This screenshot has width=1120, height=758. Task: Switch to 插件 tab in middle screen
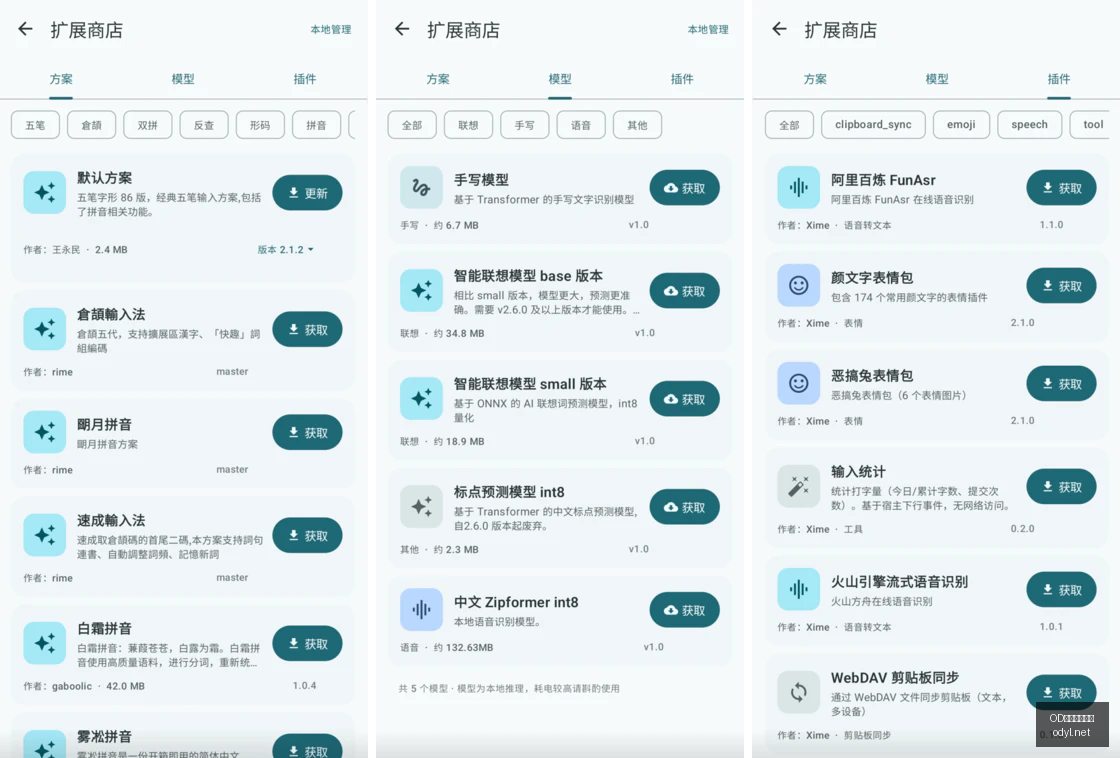tap(682, 79)
